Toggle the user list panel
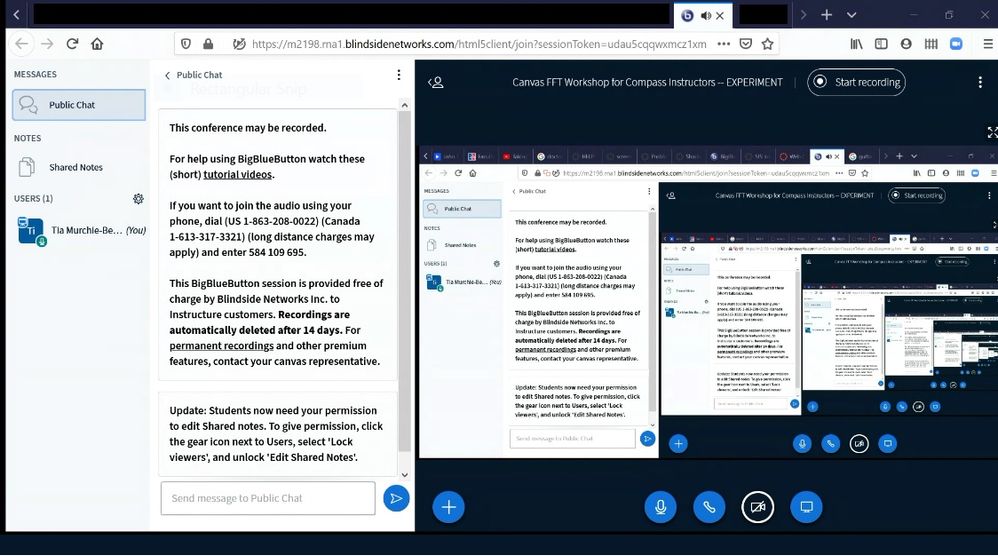The height and width of the screenshot is (556, 998). tap(436, 82)
